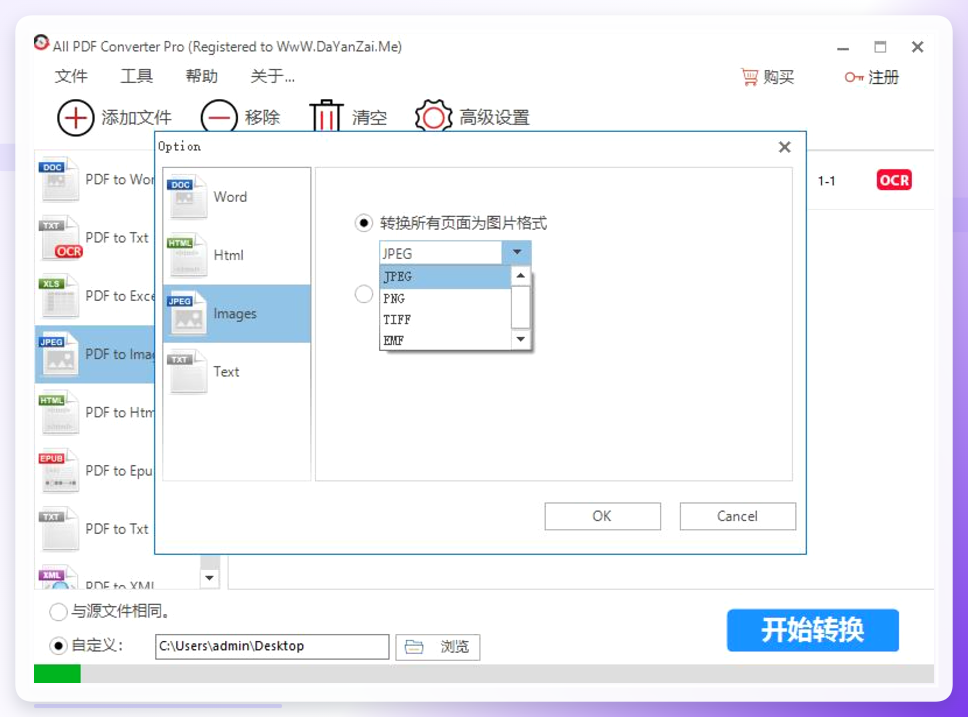Select PDF to Word DOC icon in sidebar
968x717 pixels.
59,179
